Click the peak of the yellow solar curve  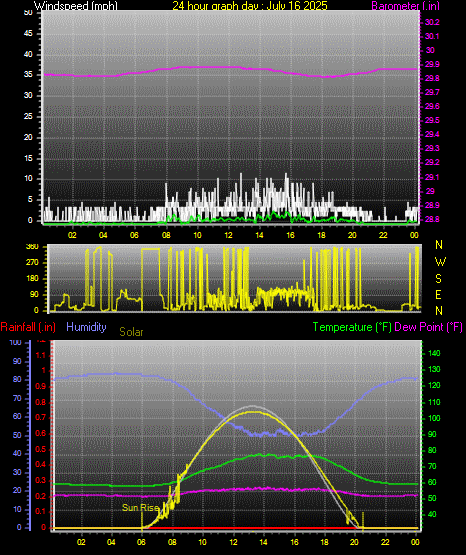click(x=253, y=412)
